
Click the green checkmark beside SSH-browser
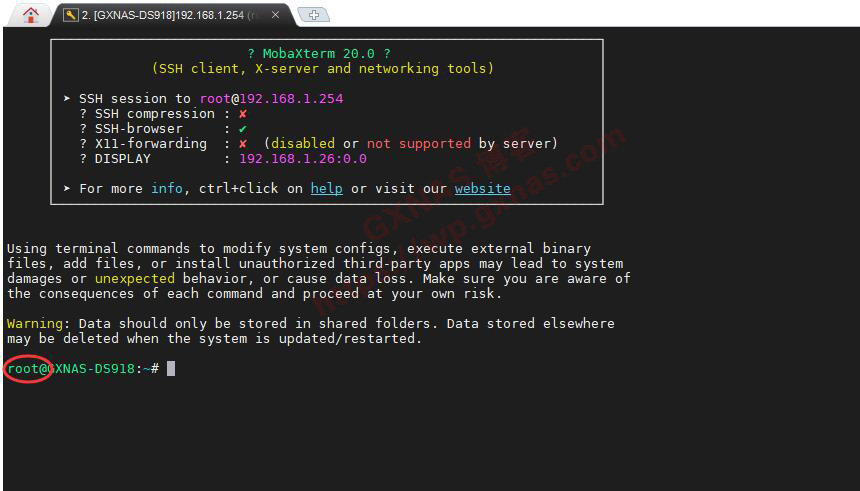pos(243,129)
